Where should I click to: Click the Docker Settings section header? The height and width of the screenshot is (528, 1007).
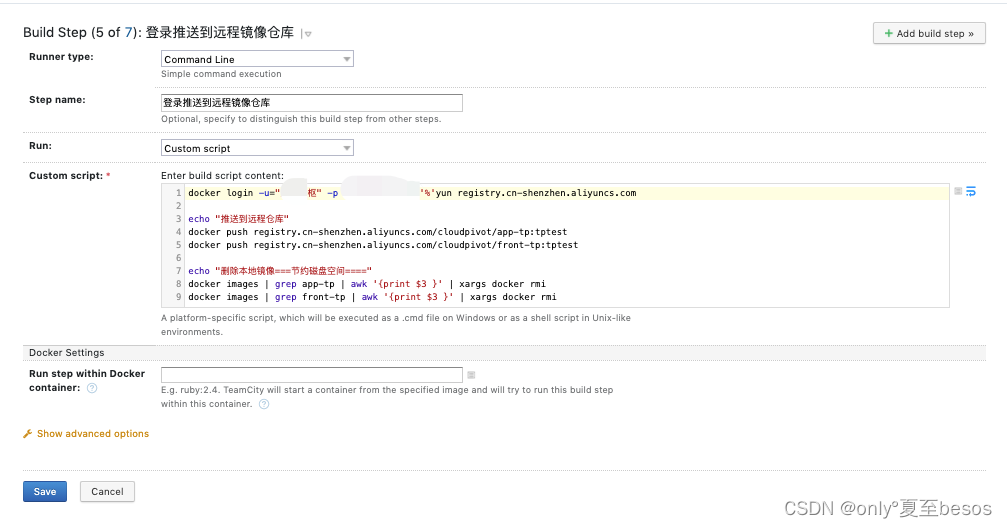pyautogui.click(x=67, y=353)
